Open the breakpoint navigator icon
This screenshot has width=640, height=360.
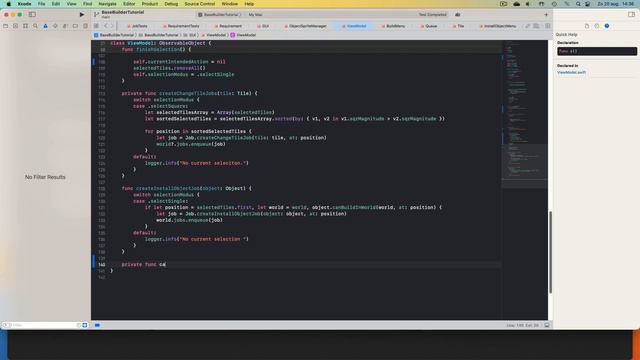75,26
